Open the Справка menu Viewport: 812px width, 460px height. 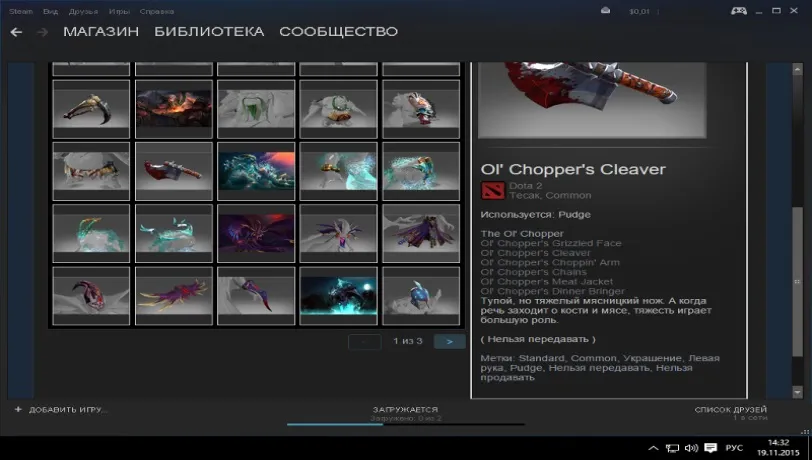pos(157,11)
